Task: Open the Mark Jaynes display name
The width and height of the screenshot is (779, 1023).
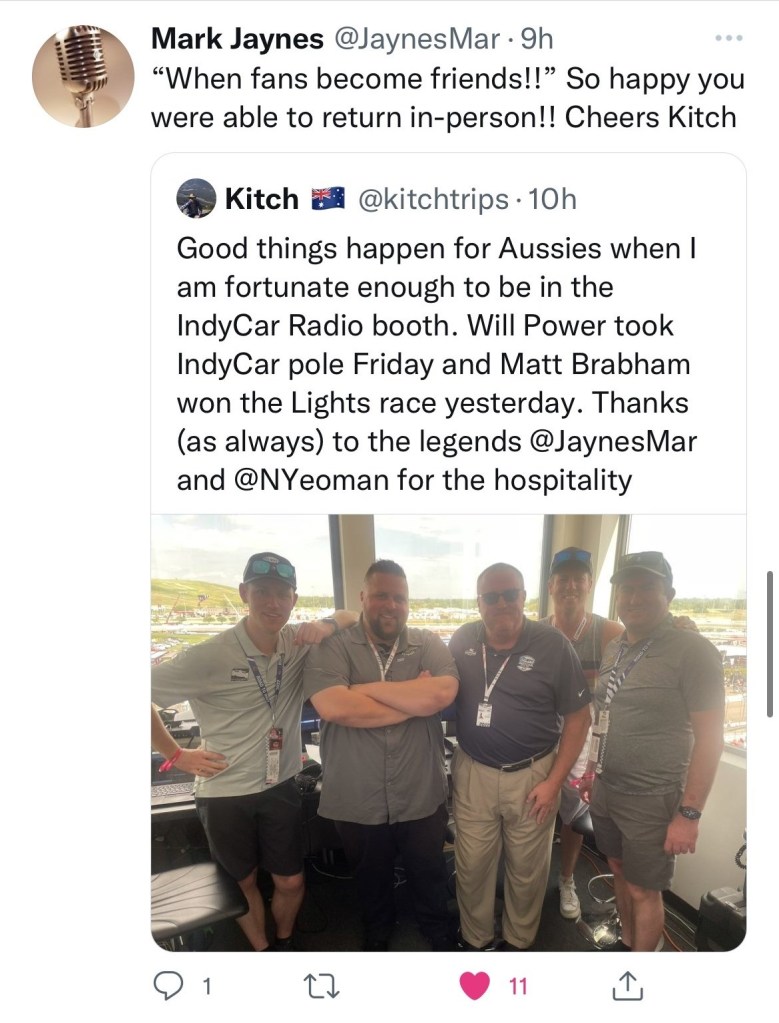Action: click(237, 39)
